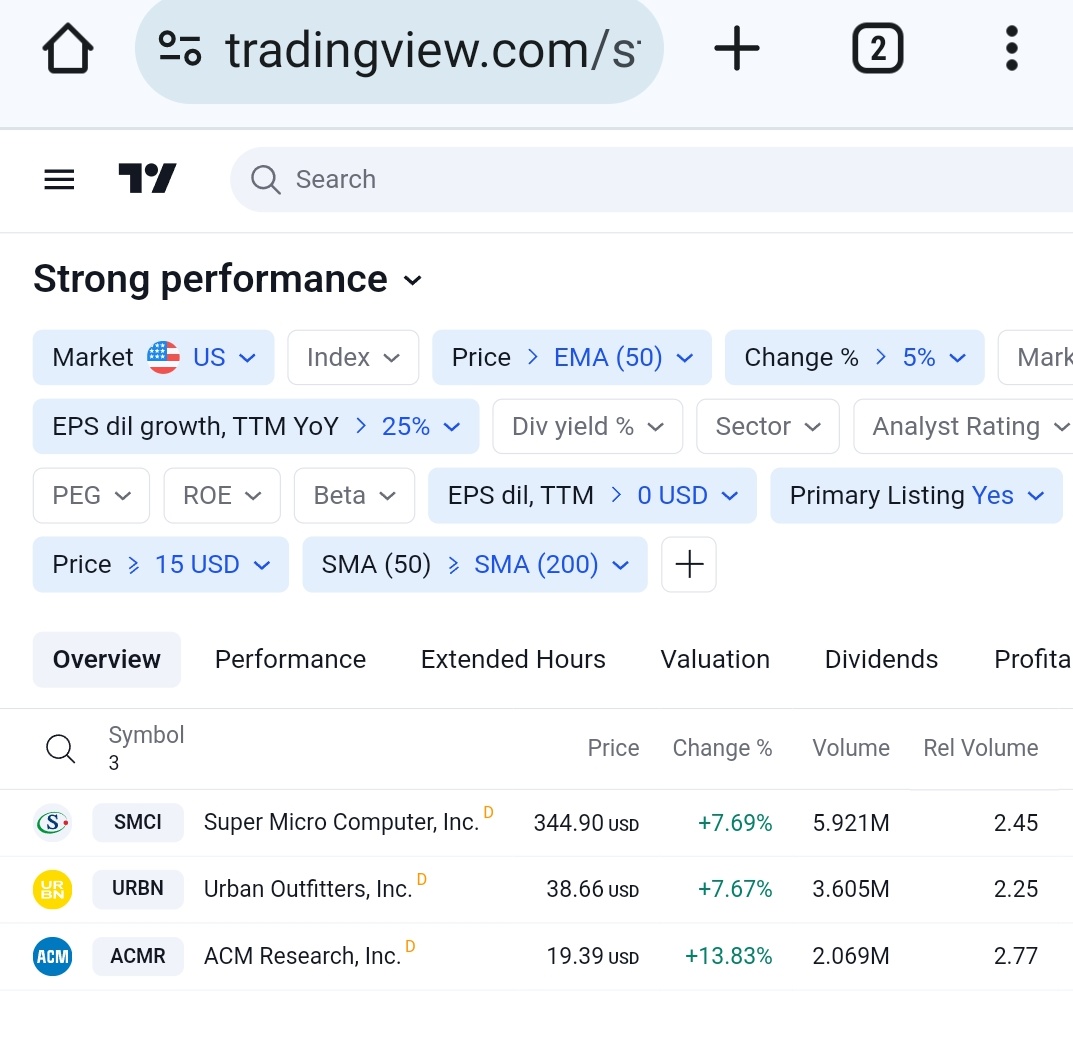This screenshot has height=1041, width=1073.
Task: Click URBN price 38.66 USD
Action: (x=593, y=889)
